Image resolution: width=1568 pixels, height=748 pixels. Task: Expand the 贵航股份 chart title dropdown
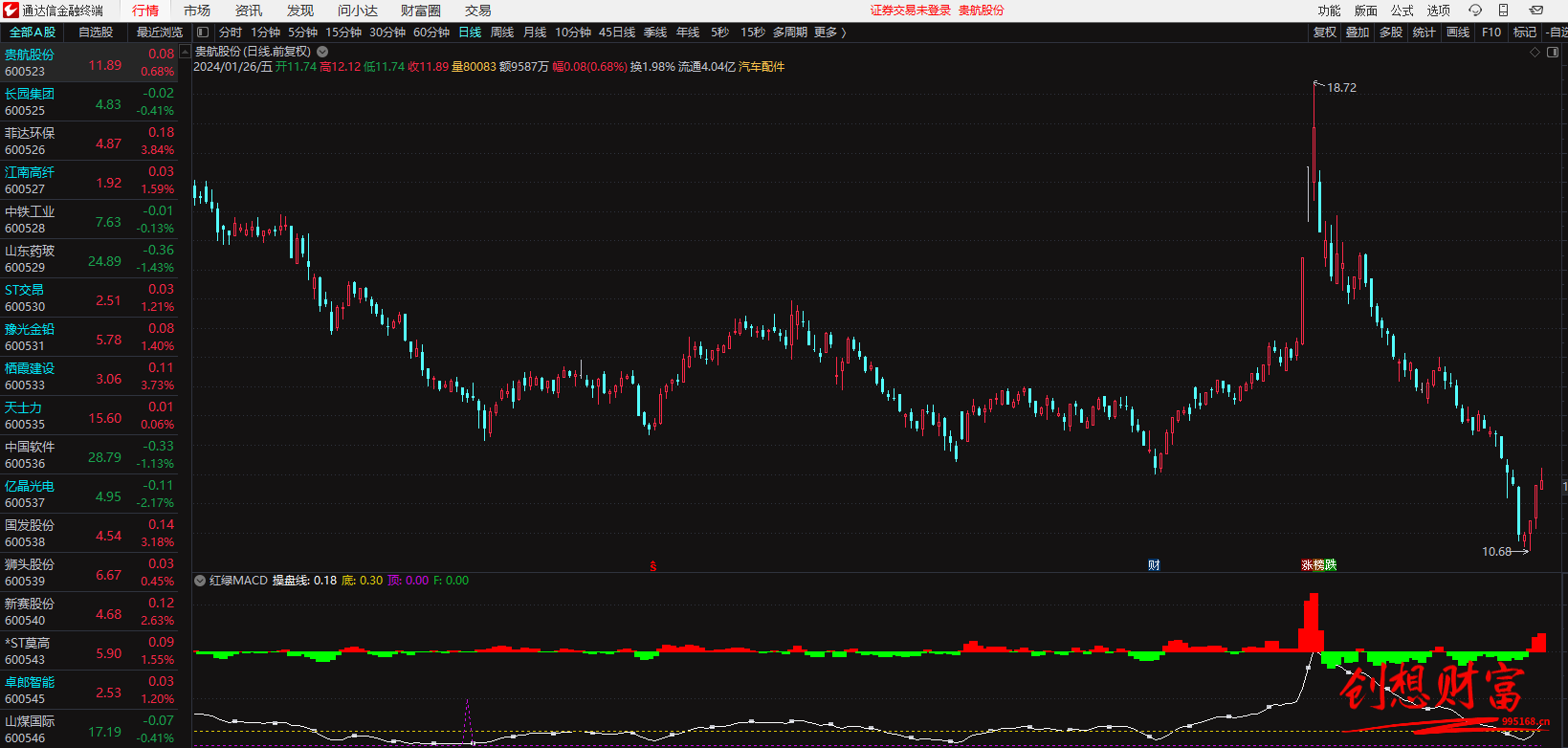point(322,52)
